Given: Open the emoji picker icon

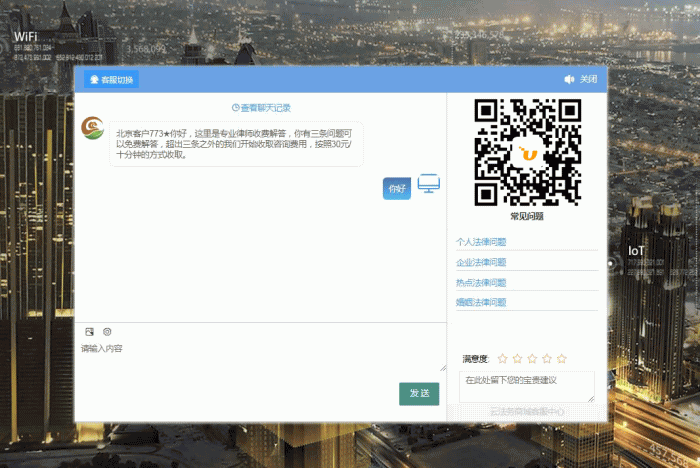Looking at the screenshot, I should coord(107,332).
